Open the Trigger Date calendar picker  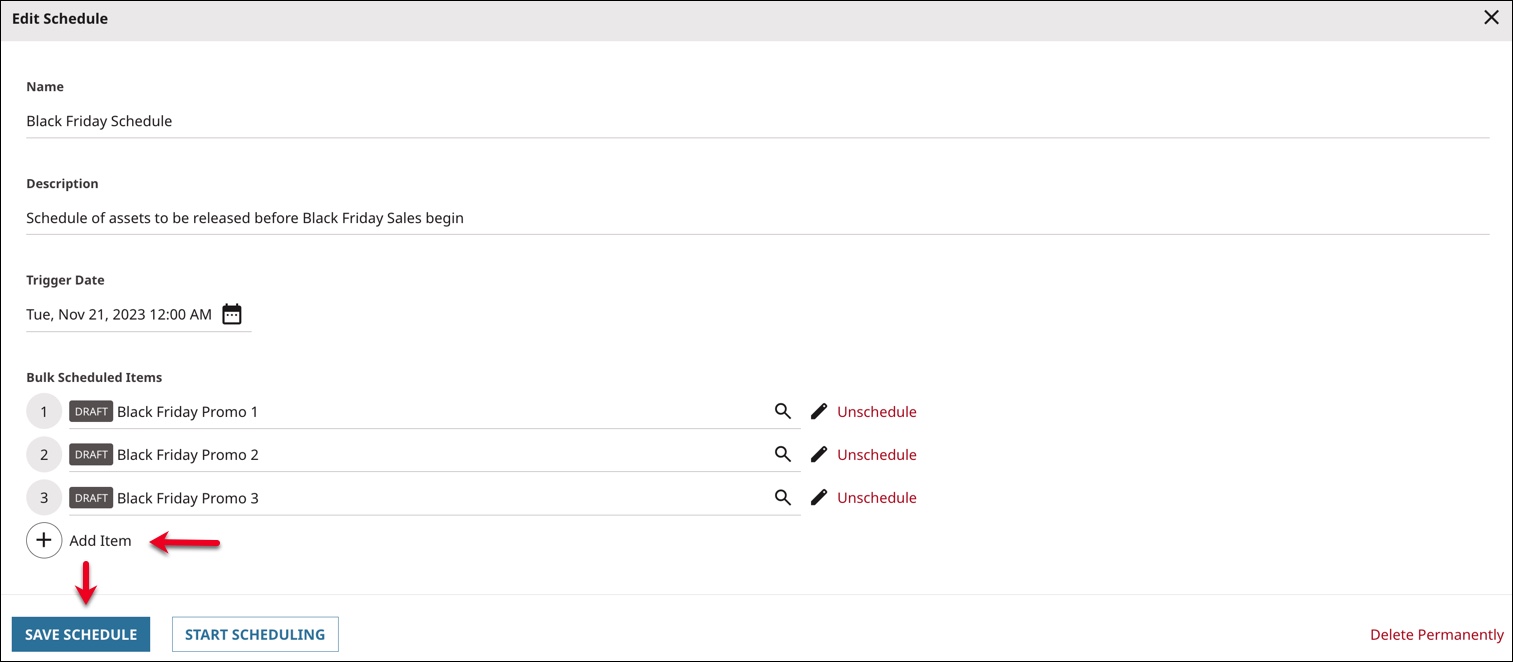pyautogui.click(x=232, y=314)
